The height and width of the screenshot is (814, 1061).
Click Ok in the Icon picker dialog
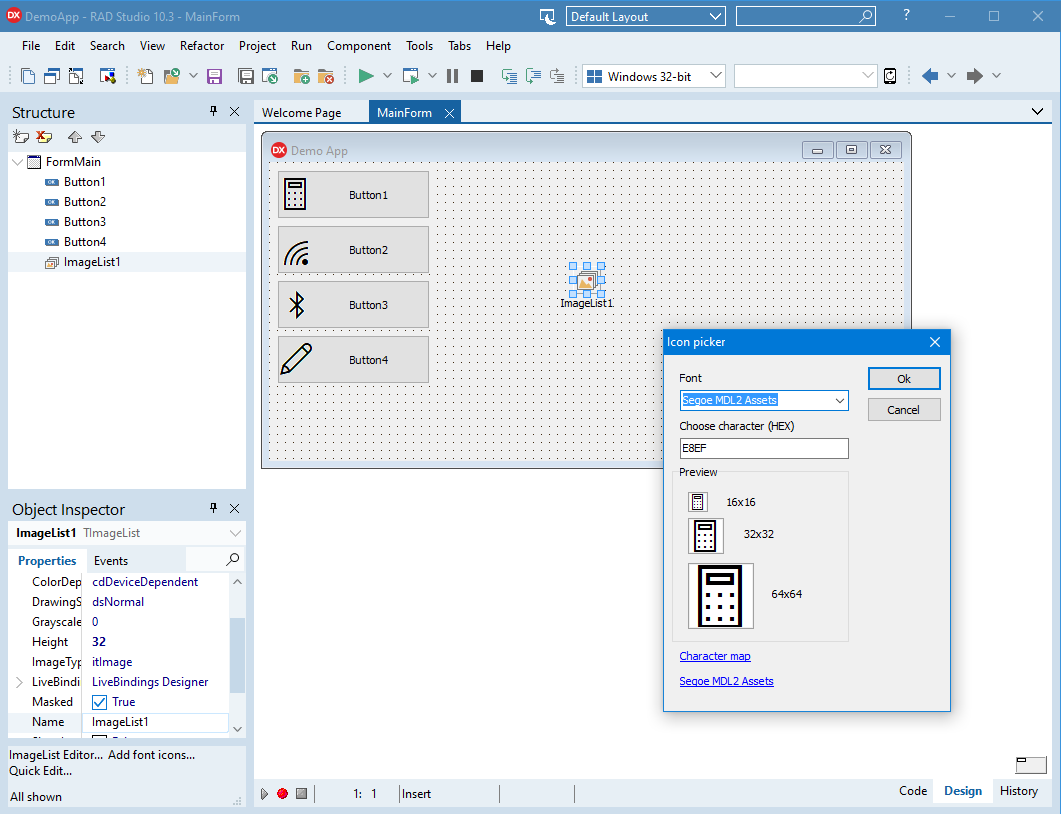coord(904,379)
